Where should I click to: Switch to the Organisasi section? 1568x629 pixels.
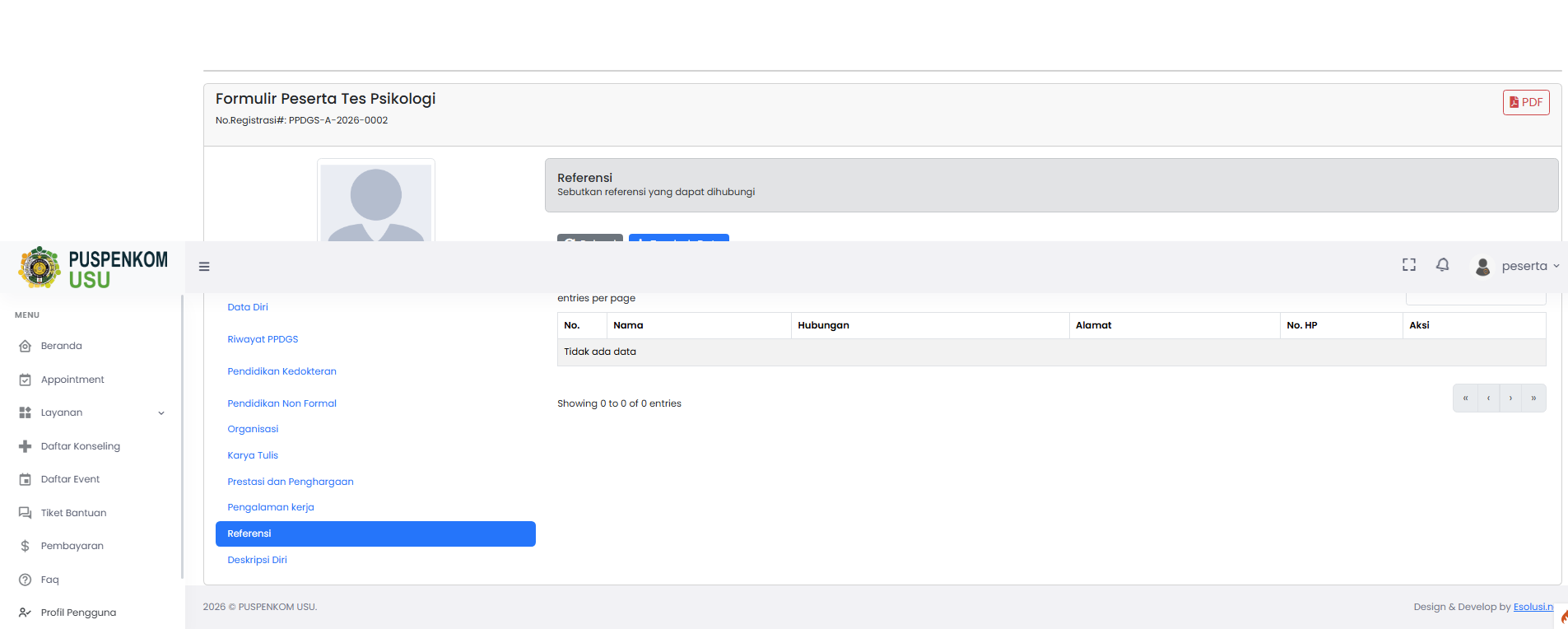pyautogui.click(x=253, y=429)
